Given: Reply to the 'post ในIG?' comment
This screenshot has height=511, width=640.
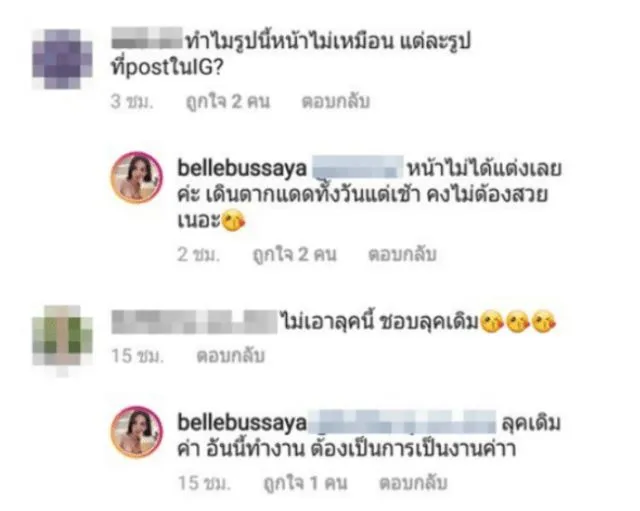Looking at the screenshot, I should pyautogui.click(x=336, y=102).
